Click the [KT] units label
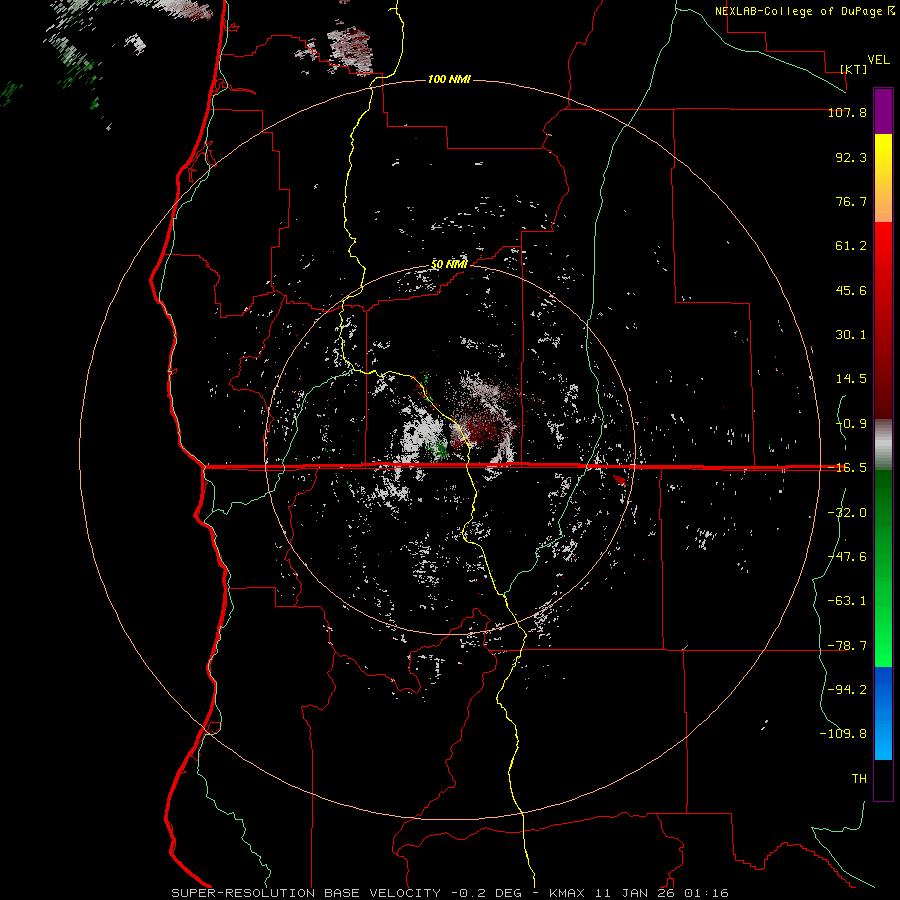The height and width of the screenshot is (900, 900). tap(854, 69)
